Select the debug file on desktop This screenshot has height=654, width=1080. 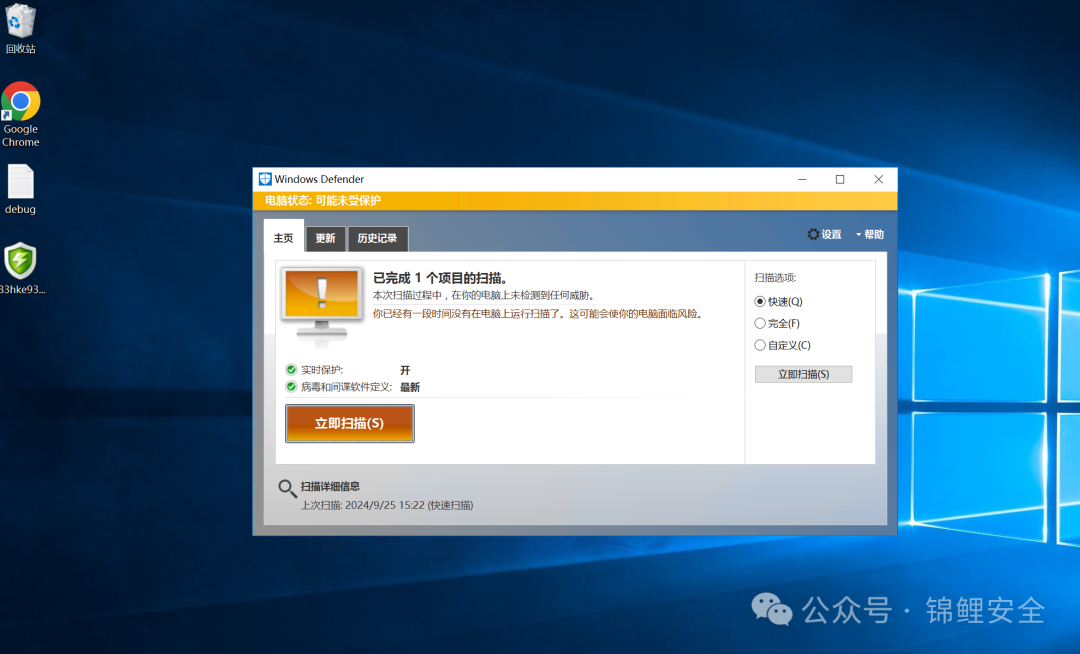(21, 189)
